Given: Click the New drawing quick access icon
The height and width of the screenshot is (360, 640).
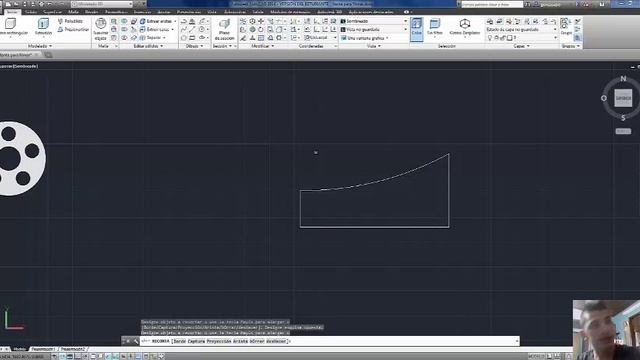Looking at the screenshot, I should [8, 4].
